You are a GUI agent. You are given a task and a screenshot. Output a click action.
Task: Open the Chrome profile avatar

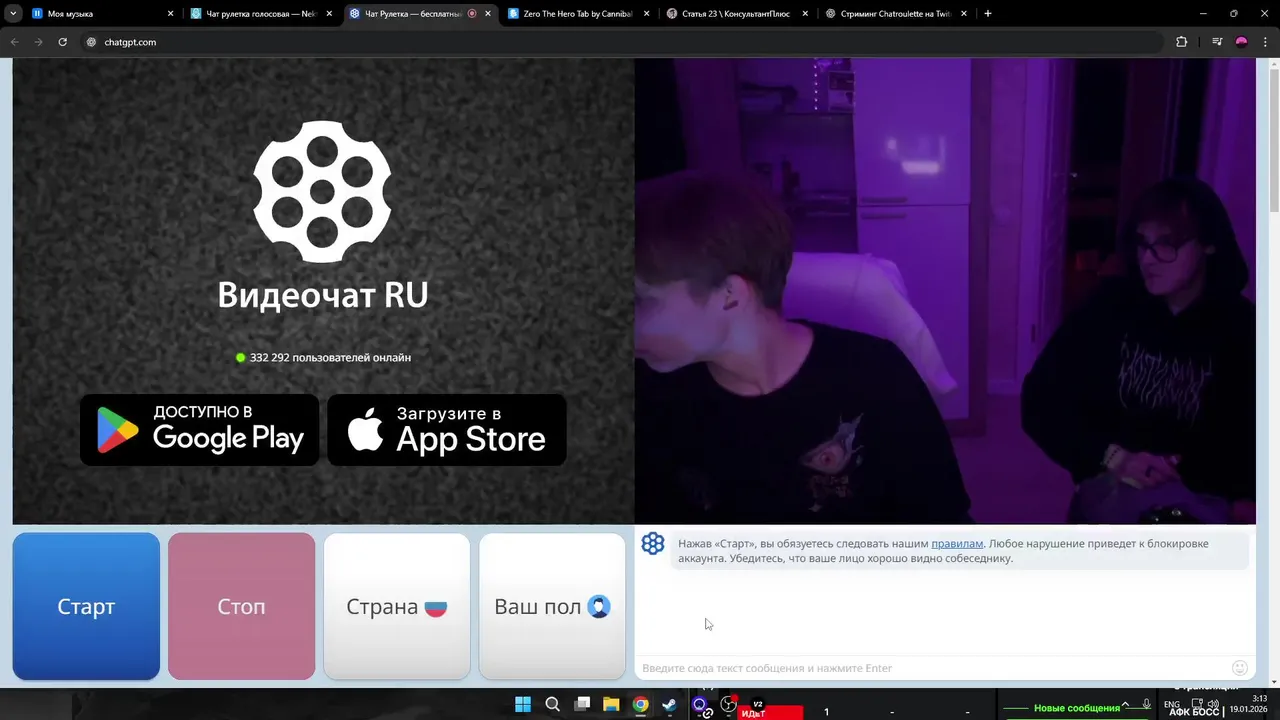[1242, 42]
